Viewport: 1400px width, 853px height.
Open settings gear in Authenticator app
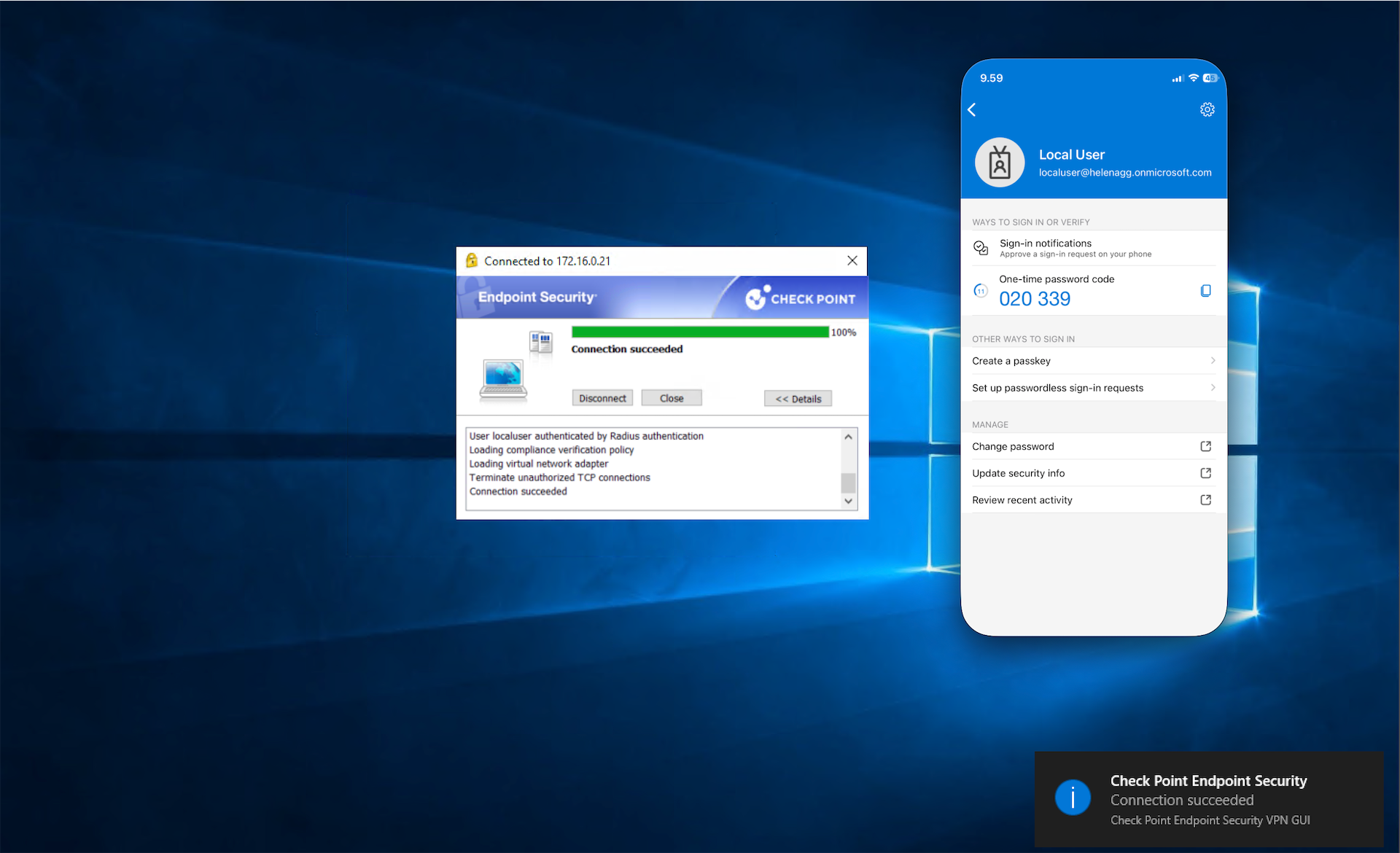coord(1207,109)
